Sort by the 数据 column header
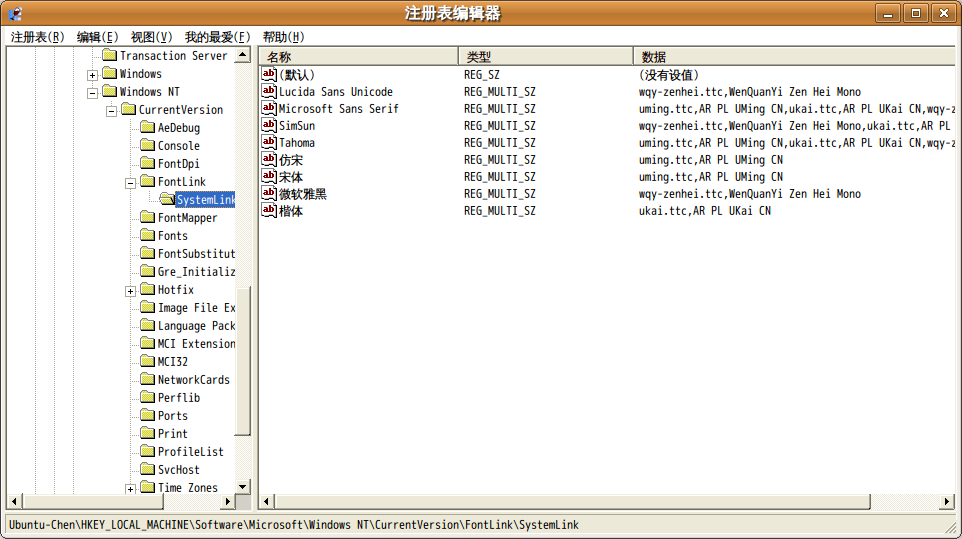 (794, 56)
